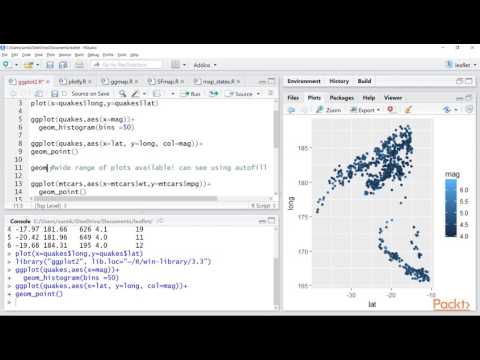Image resolution: width=480 pixels, height=360 pixels.
Task: Click the remove current plot icon
Action: pos(390,109)
